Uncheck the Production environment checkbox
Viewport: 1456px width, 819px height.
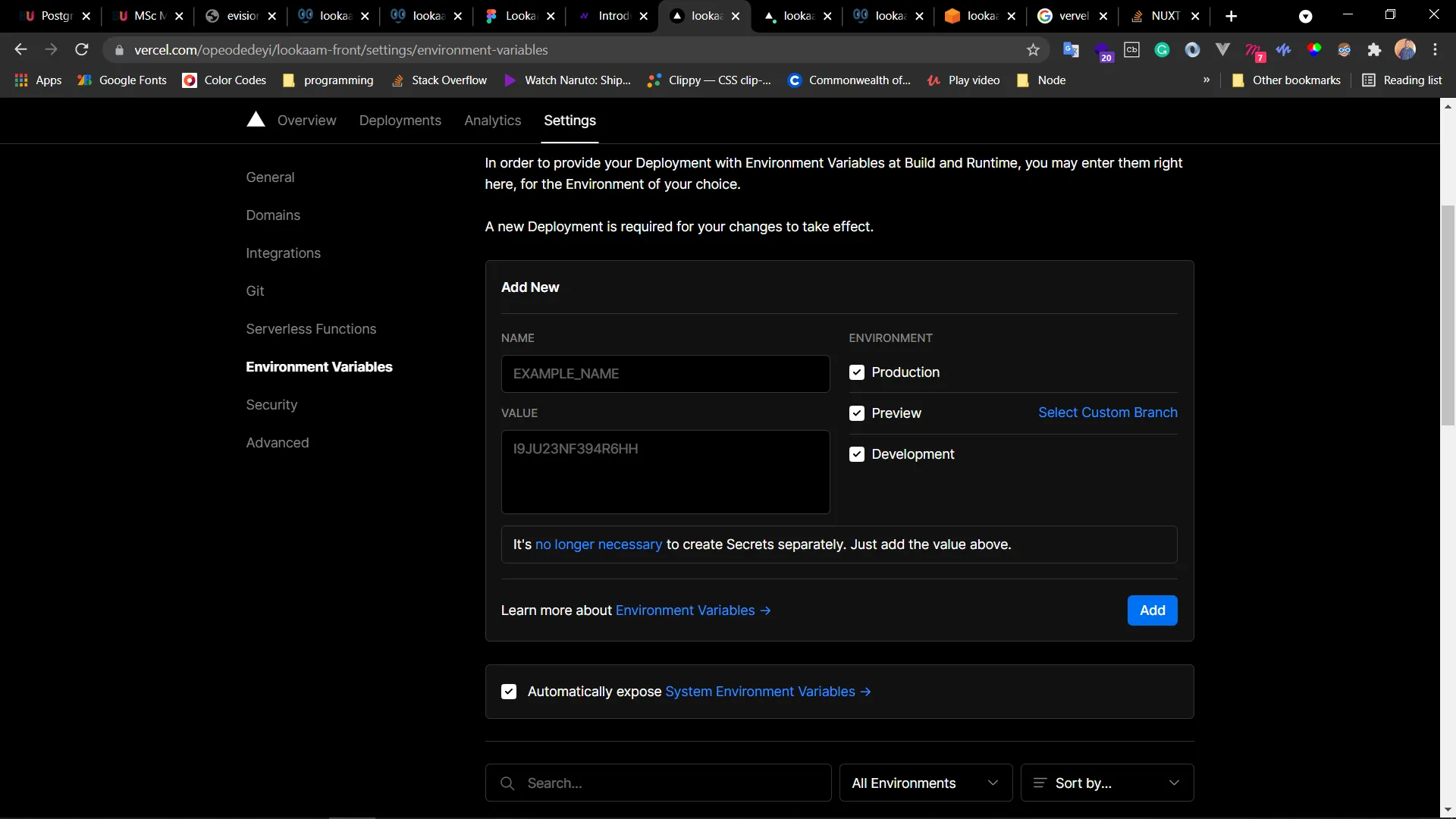point(857,372)
